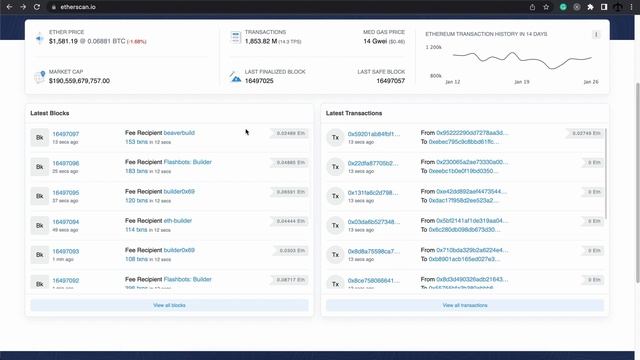
Task: Open sender address 0x230065a2ae73330a00
Action: (x=472, y=162)
